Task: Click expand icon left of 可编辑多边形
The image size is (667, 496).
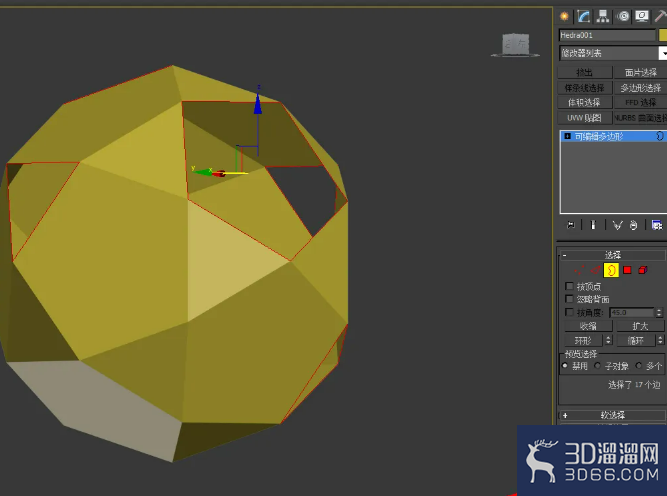Action: [x=567, y=136]
